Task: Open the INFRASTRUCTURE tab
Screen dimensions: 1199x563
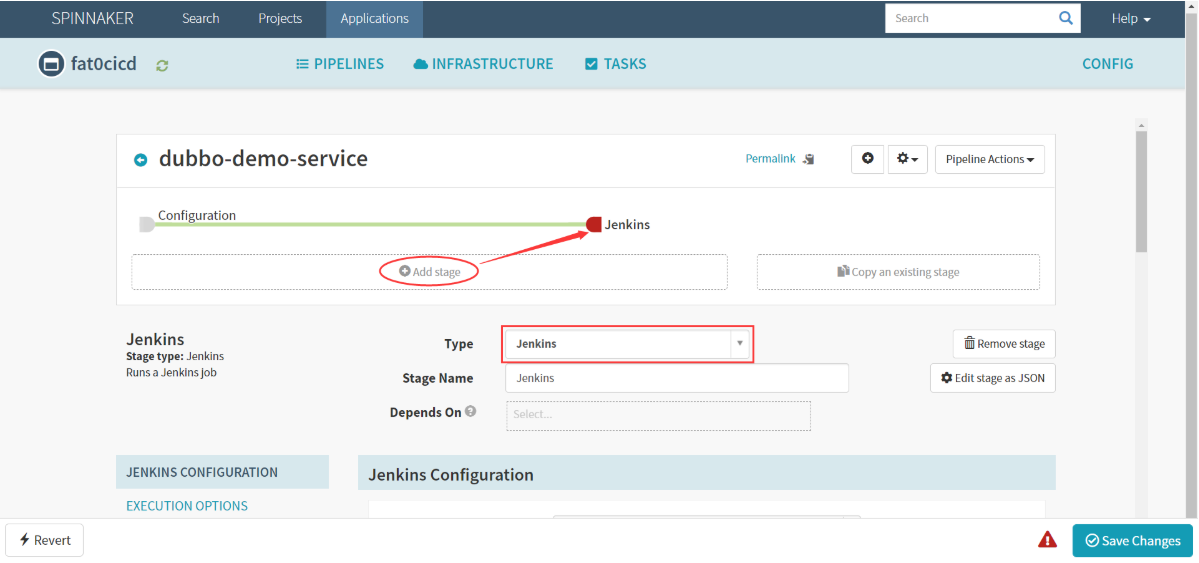Action: pos(483,64)
